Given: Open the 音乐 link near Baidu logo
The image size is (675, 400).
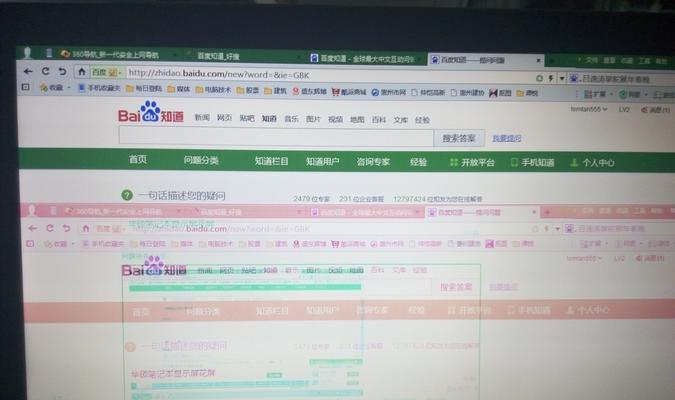Looking at the screenshot, I should pos(291,119).
